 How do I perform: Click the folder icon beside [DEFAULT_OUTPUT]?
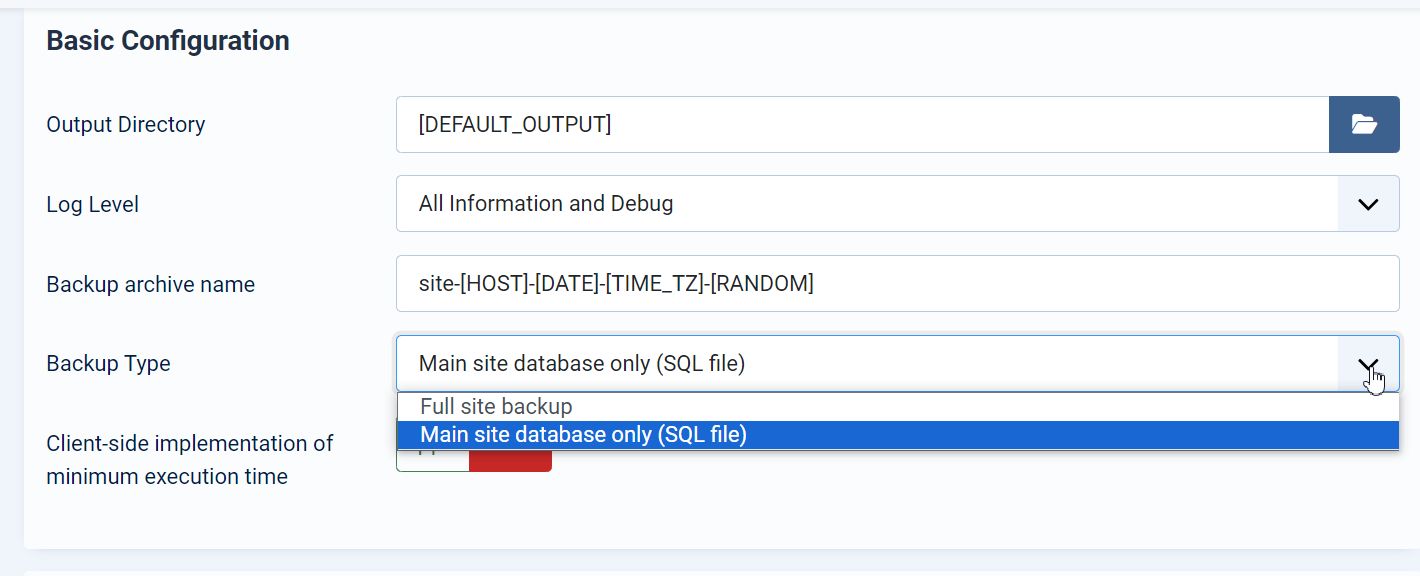[x=1364, y=124]
